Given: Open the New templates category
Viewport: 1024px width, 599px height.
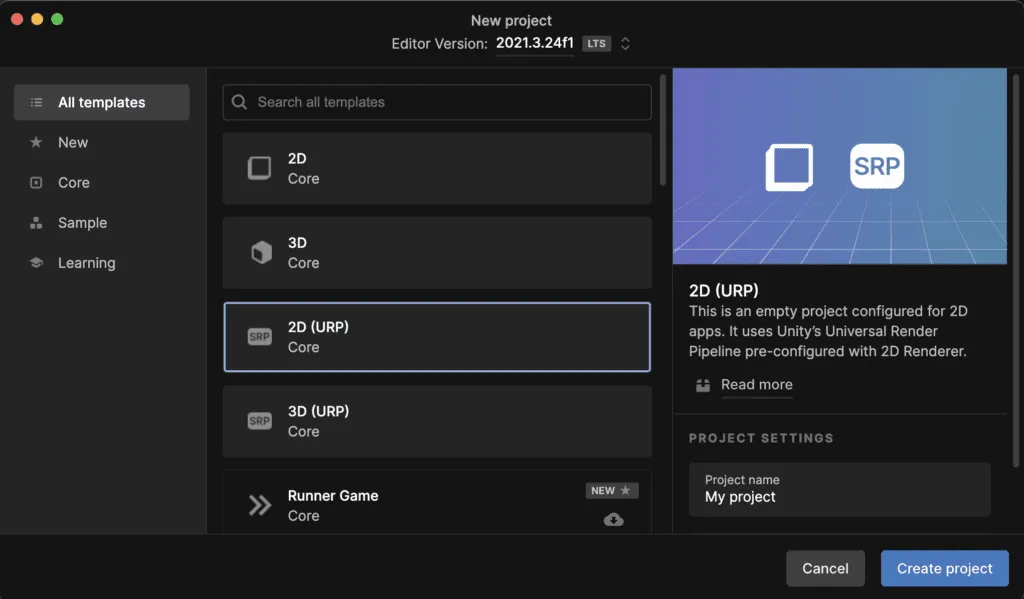Looking at the screenshot, I should point(72,142).
